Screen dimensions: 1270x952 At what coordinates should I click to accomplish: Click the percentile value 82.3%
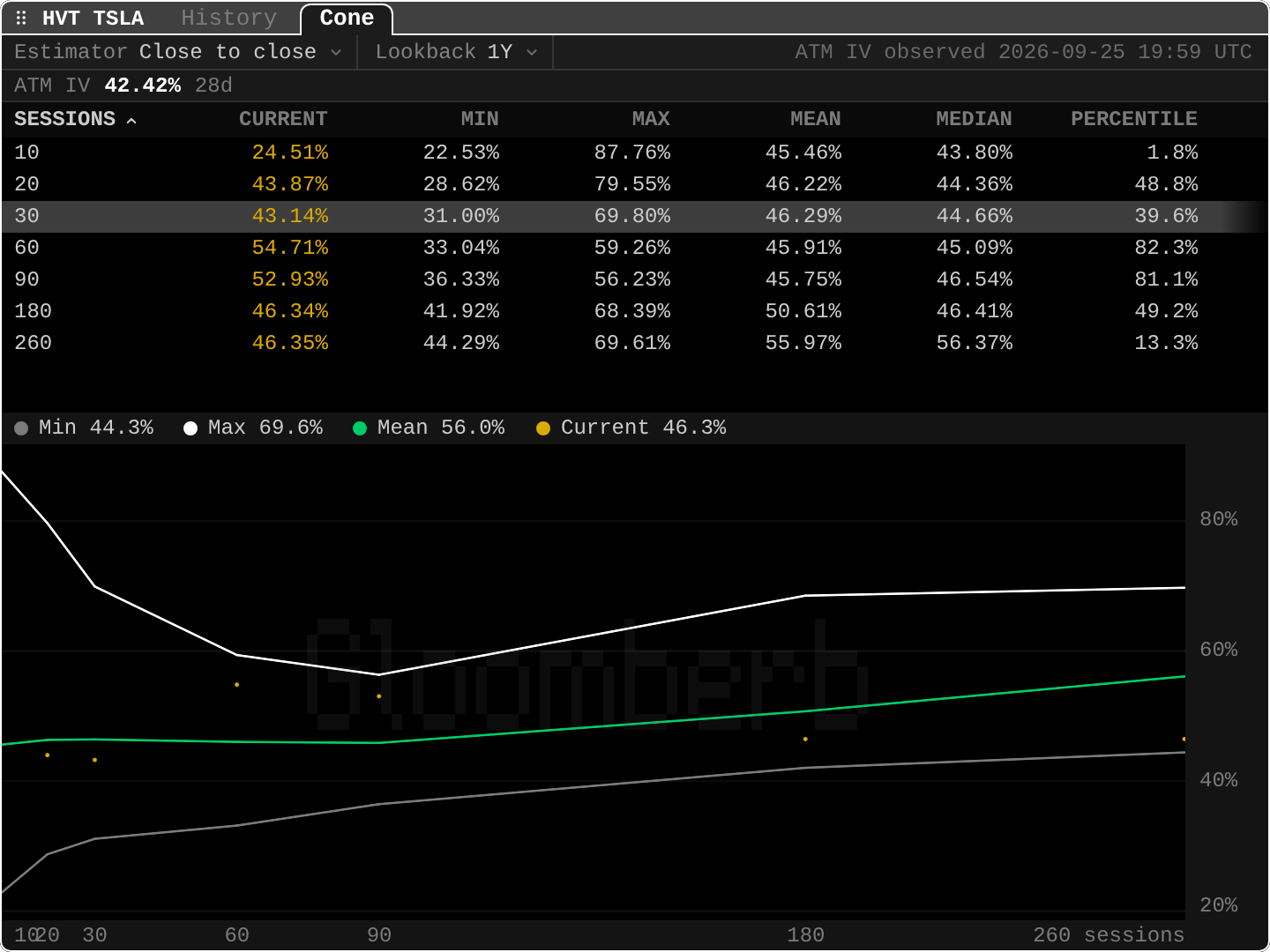tap(1166, 248)
